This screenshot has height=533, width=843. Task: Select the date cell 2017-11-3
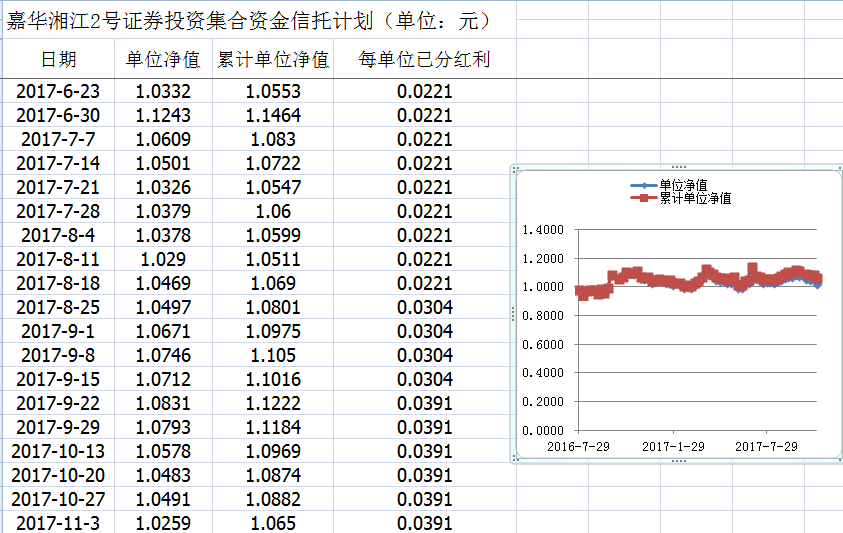tap(58, 523)
